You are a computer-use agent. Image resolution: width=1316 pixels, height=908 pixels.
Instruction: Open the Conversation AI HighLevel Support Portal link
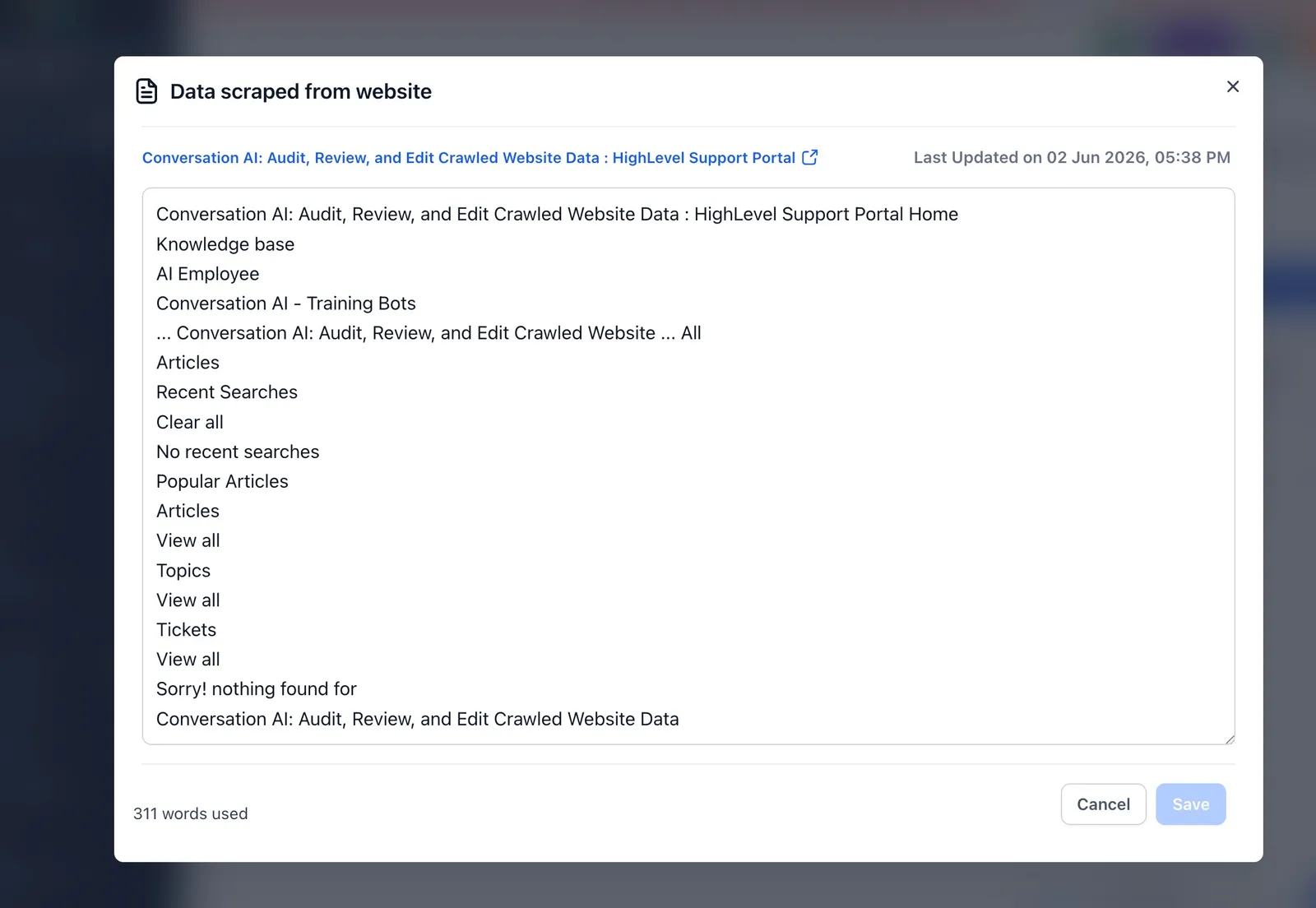click(x=469, y=158)
